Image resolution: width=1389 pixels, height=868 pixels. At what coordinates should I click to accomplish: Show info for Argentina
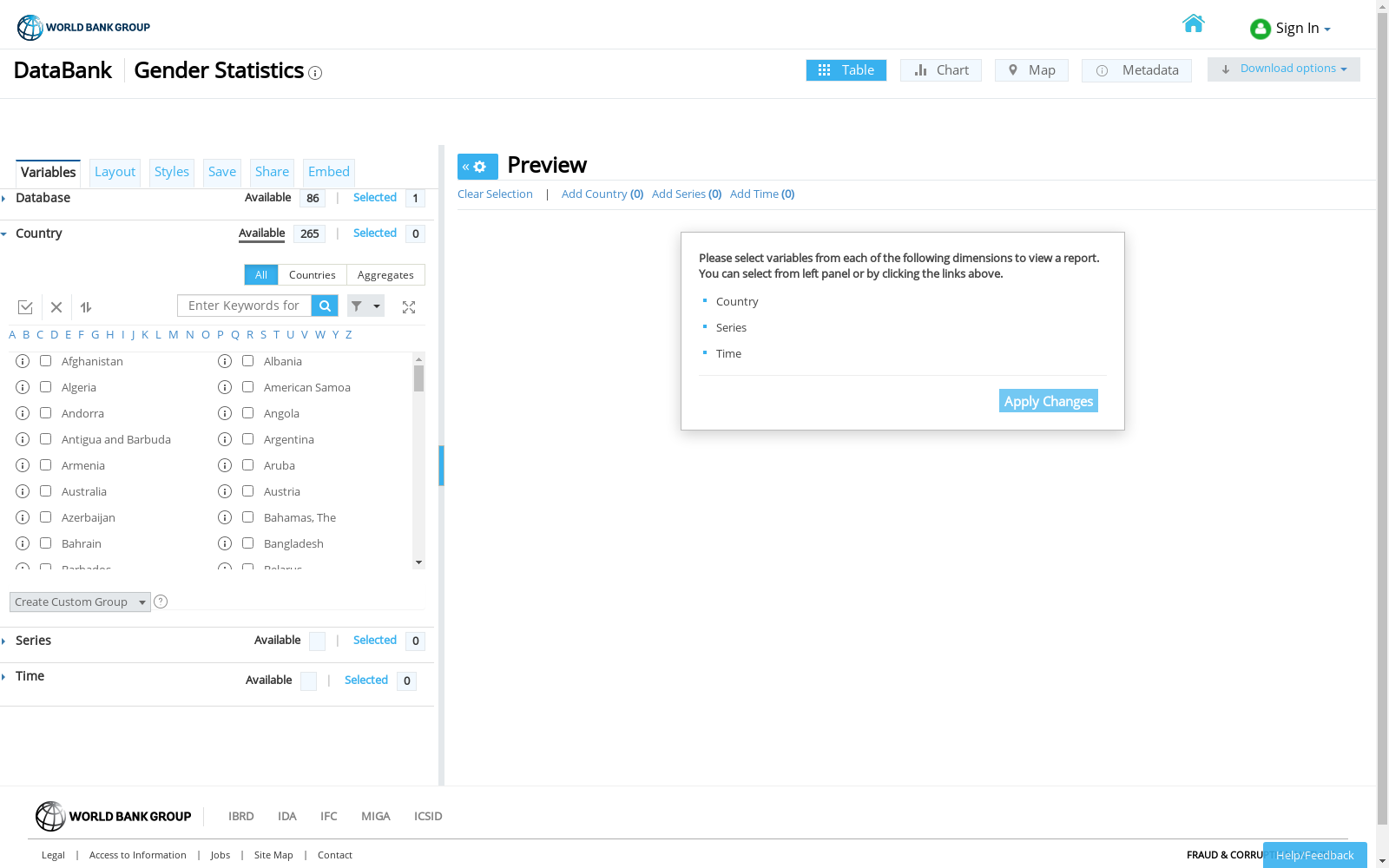click(x=225, y=439)
